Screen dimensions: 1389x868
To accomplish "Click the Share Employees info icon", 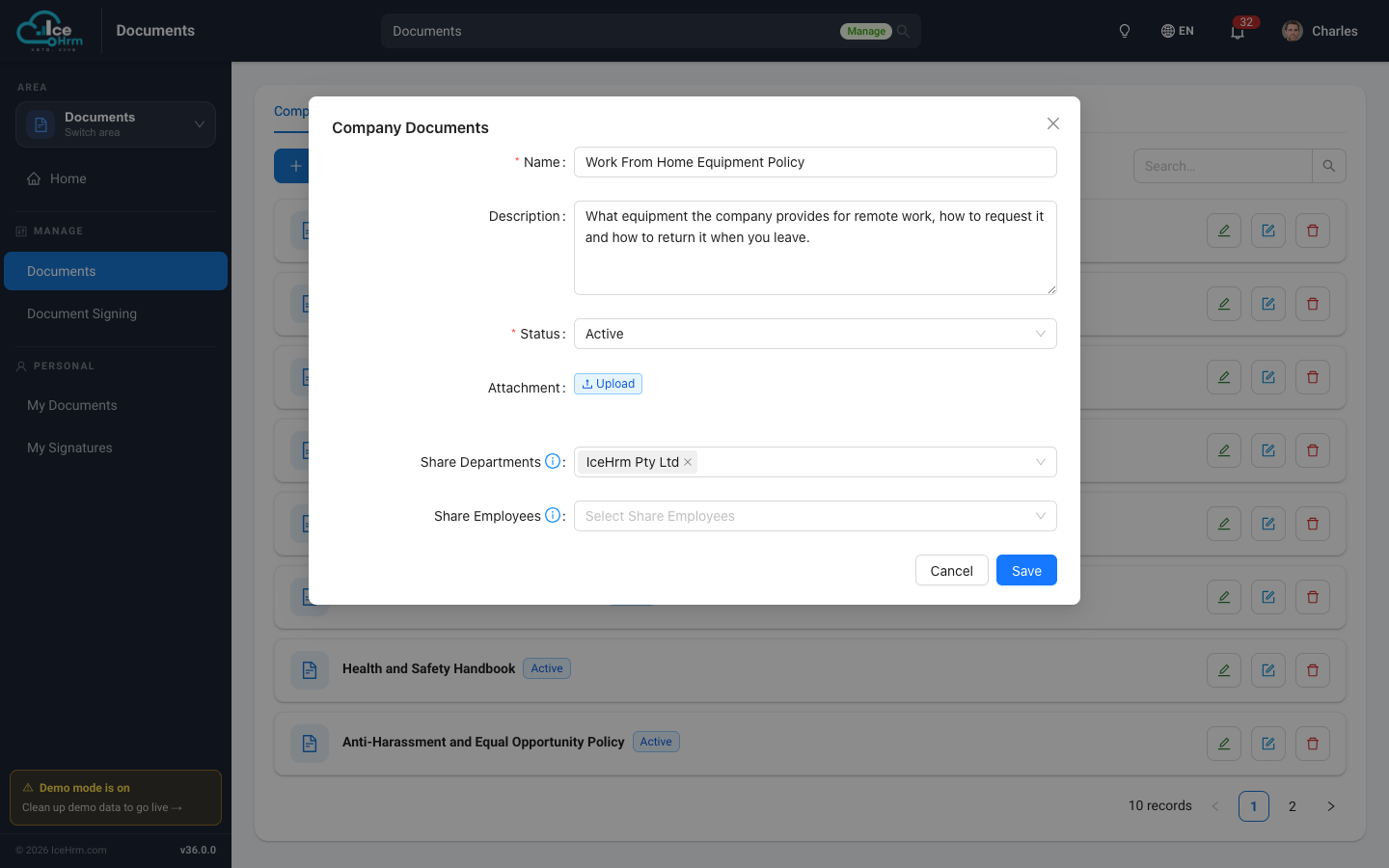I will (553, 515).
